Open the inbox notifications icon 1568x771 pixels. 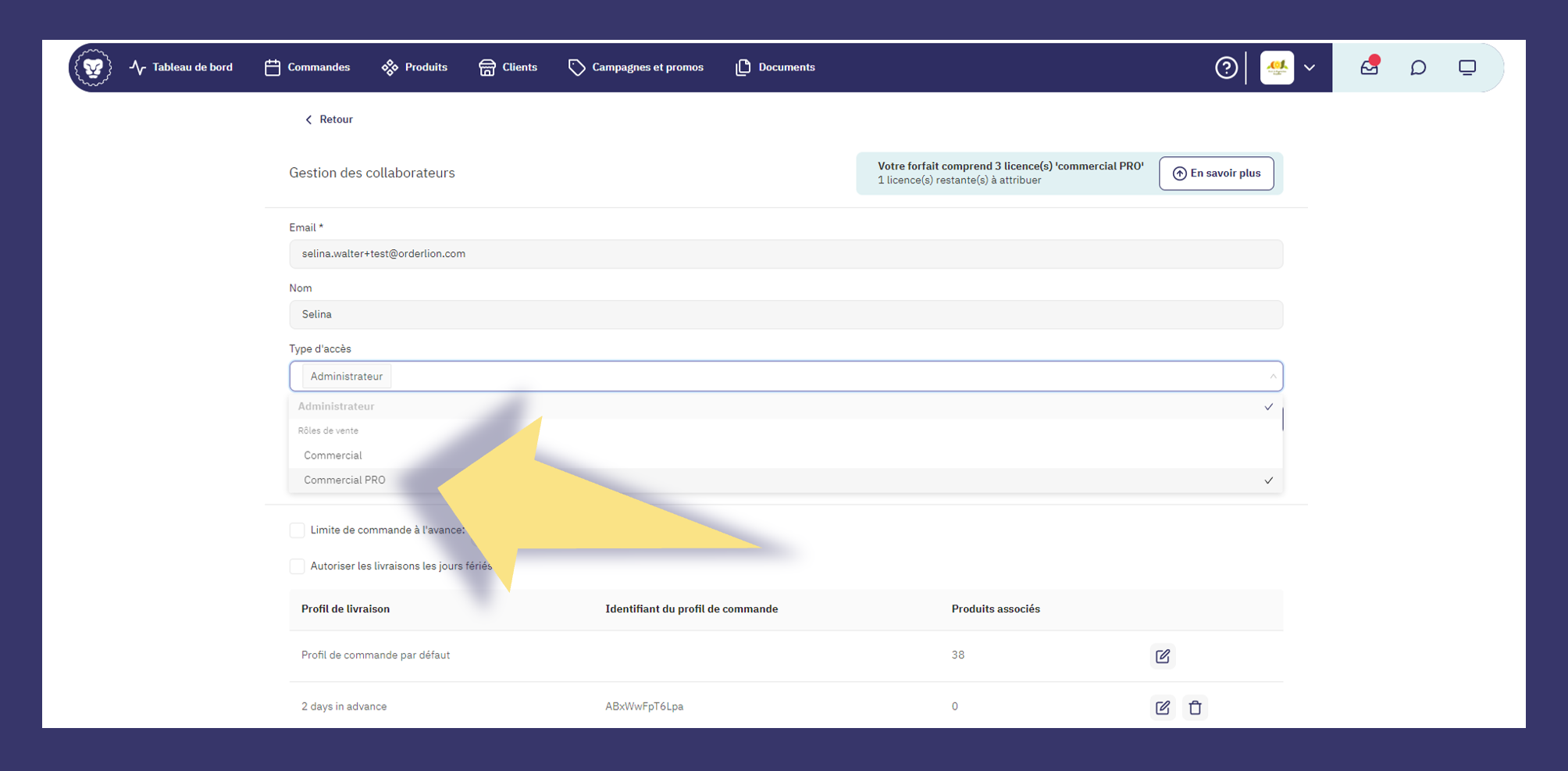click(x=1369, y=67)
